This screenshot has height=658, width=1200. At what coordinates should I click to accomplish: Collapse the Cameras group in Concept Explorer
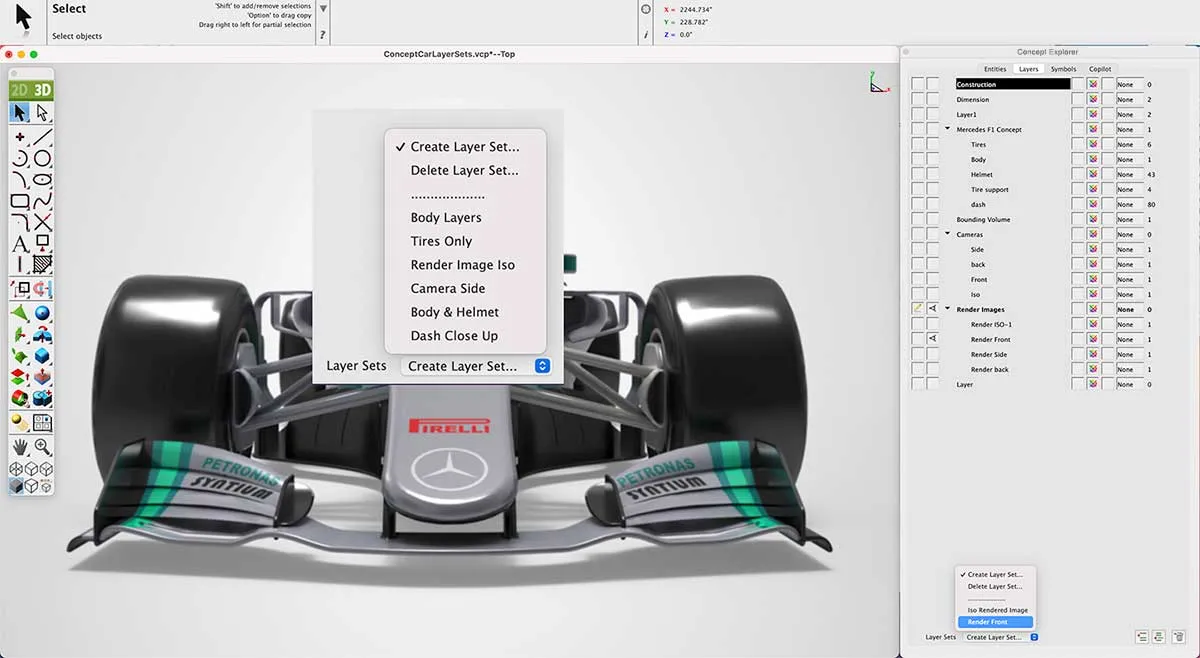point(946,234)
